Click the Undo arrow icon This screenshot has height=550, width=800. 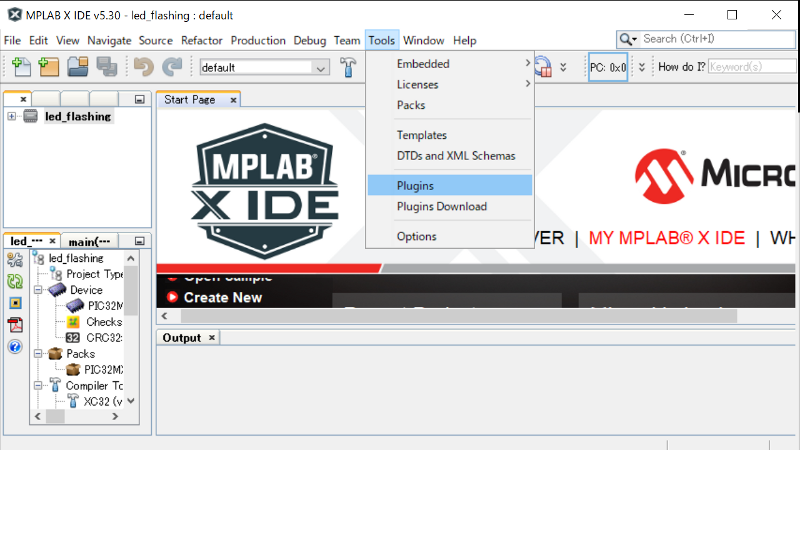click(x=144, y=67)
